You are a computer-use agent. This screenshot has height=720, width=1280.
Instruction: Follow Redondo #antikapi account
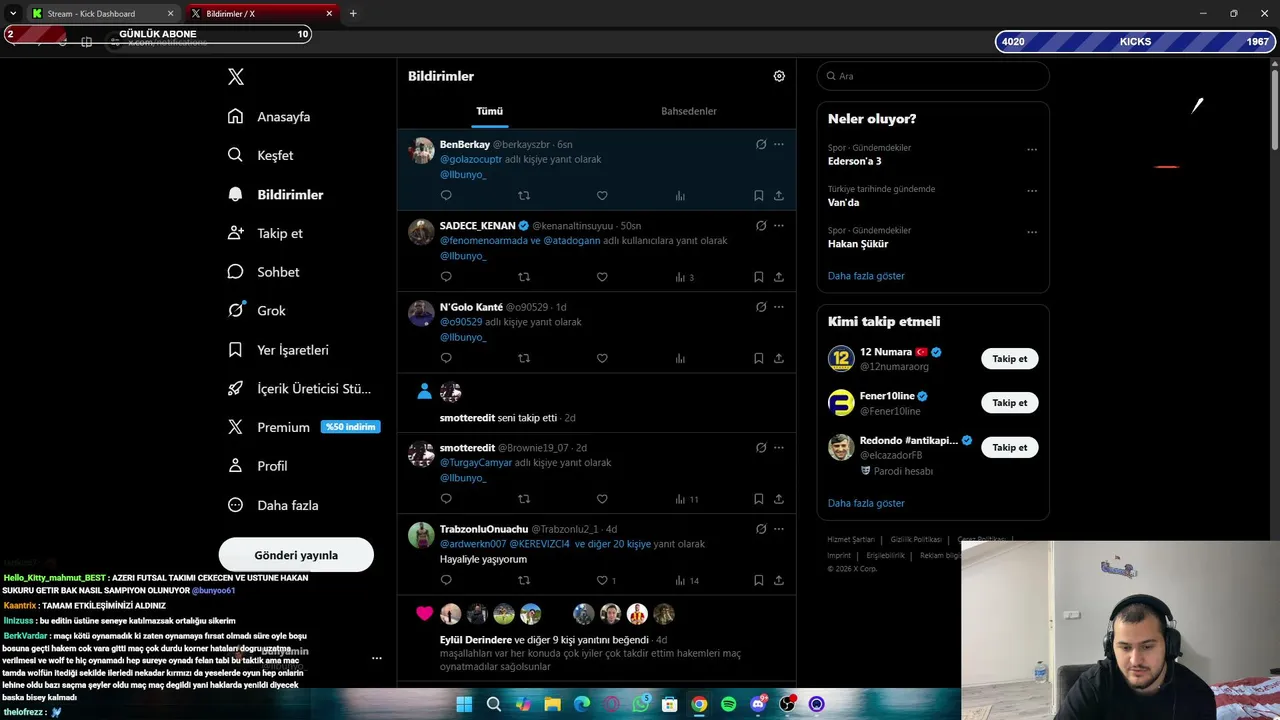(1009, 447)
